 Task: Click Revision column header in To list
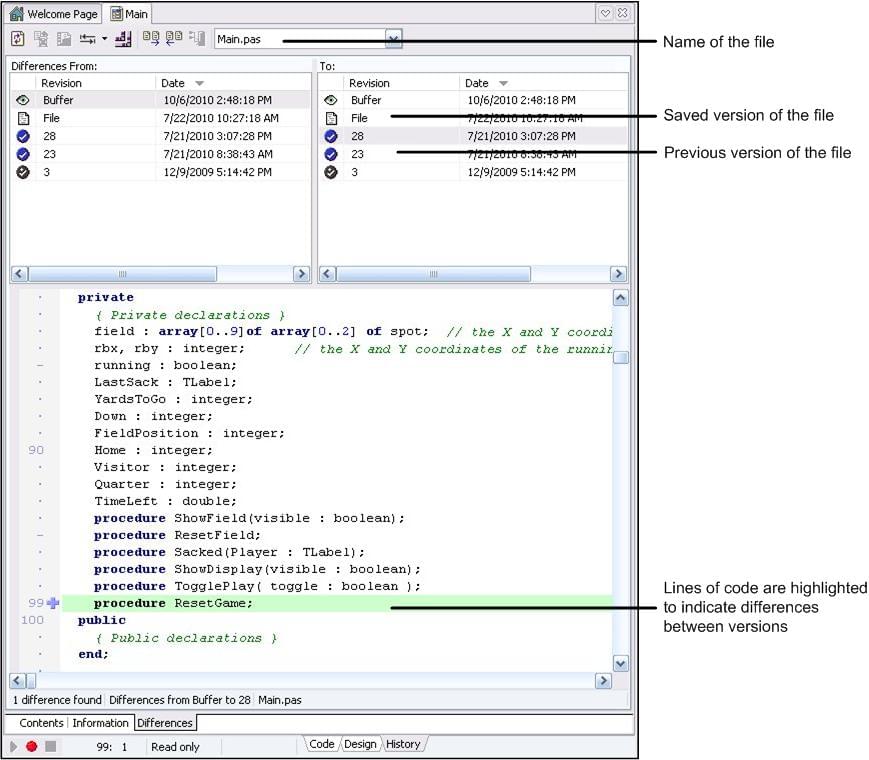tap(401, 83)
